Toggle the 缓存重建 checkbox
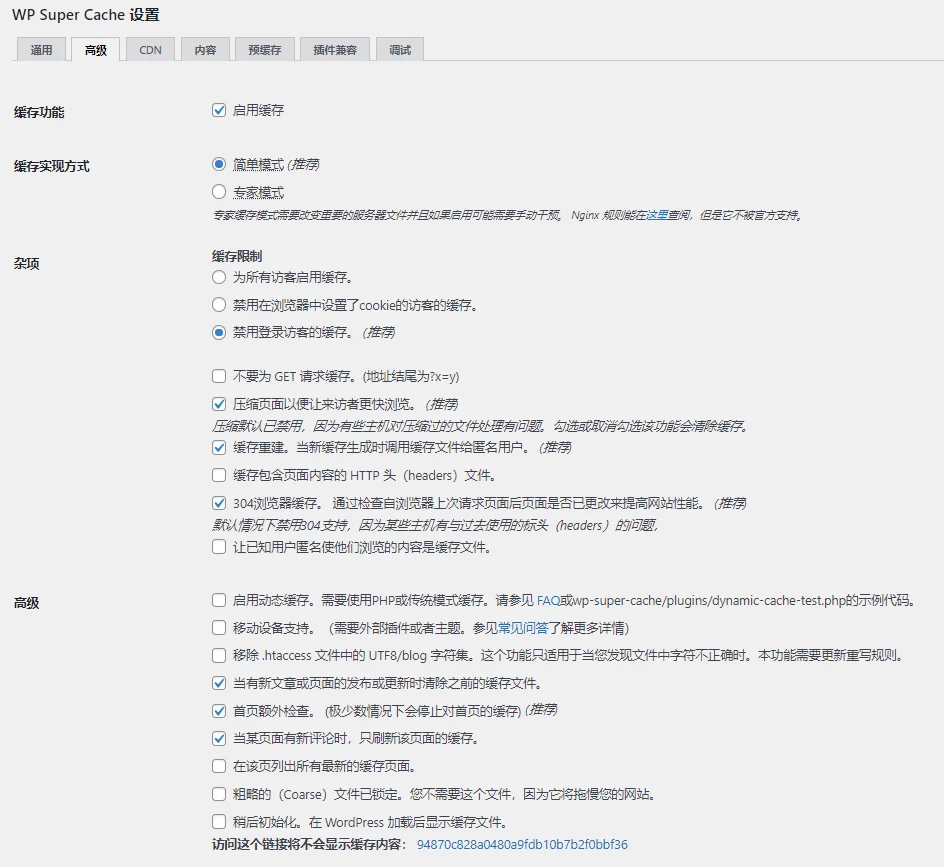Image resolution: width=944 pixels, height=867 pixels. [x=219, y=447]
